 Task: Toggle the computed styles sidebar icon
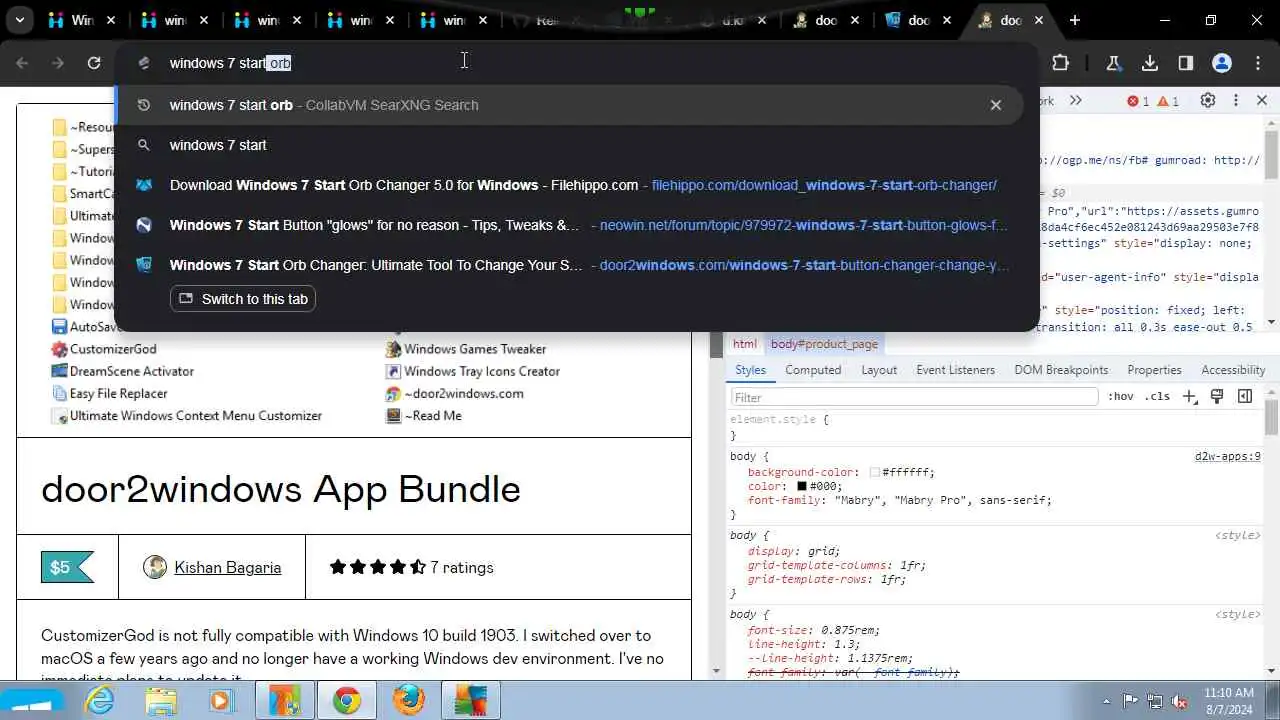pos(1245,397)
